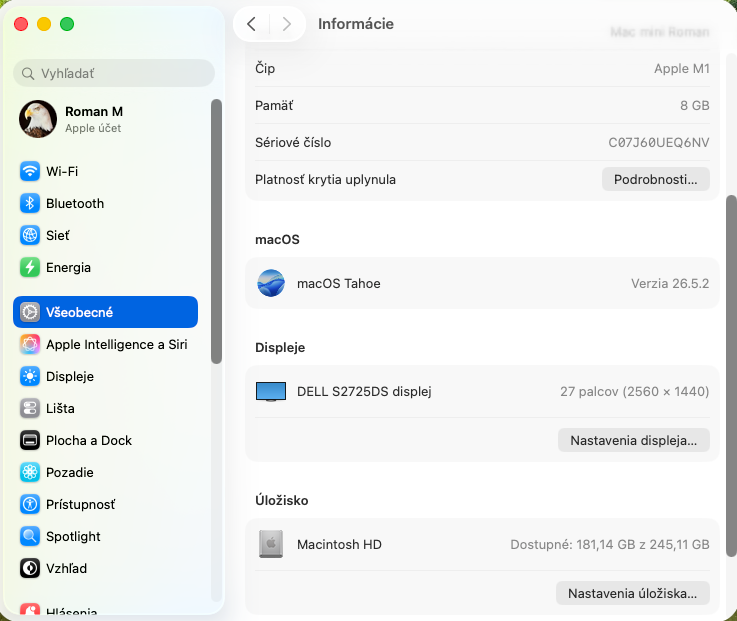The width and height of the screenshot is (737, 621).
Task: Select the Prístupnosť accessibility icon
Action: (x=30, y=504)
